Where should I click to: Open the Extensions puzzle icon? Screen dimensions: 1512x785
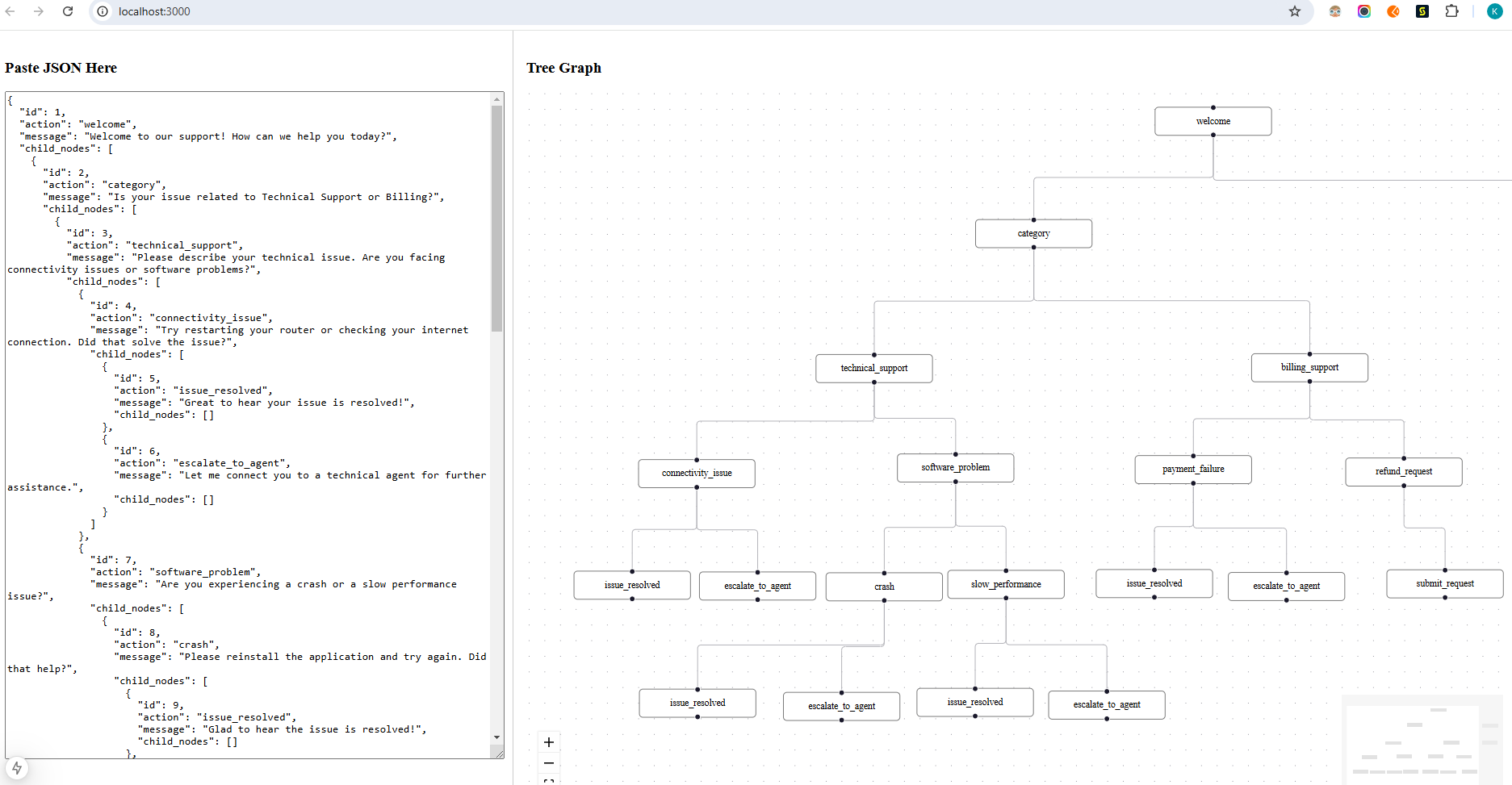pos(1451,11)
